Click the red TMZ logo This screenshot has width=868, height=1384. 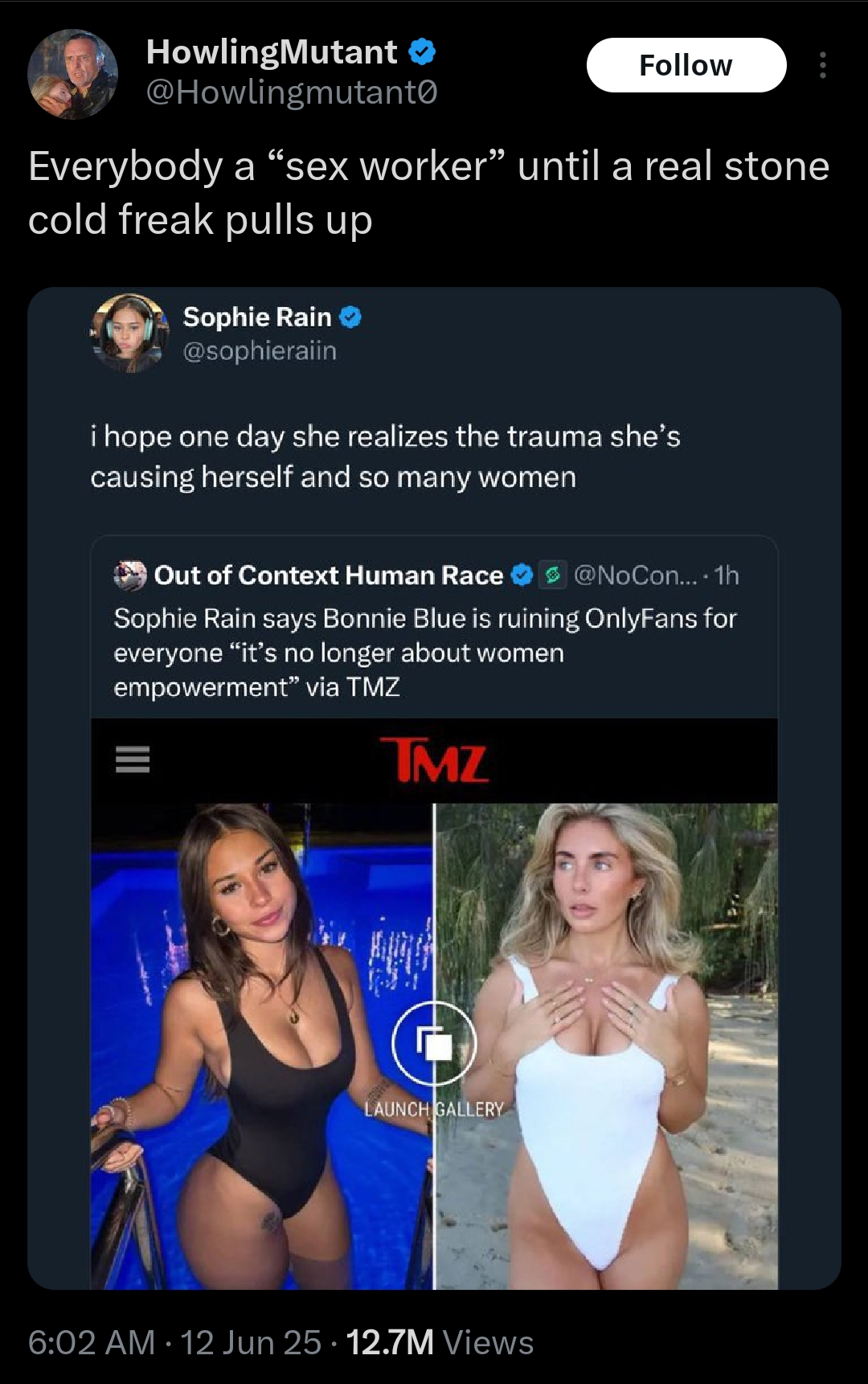(434, 760)
